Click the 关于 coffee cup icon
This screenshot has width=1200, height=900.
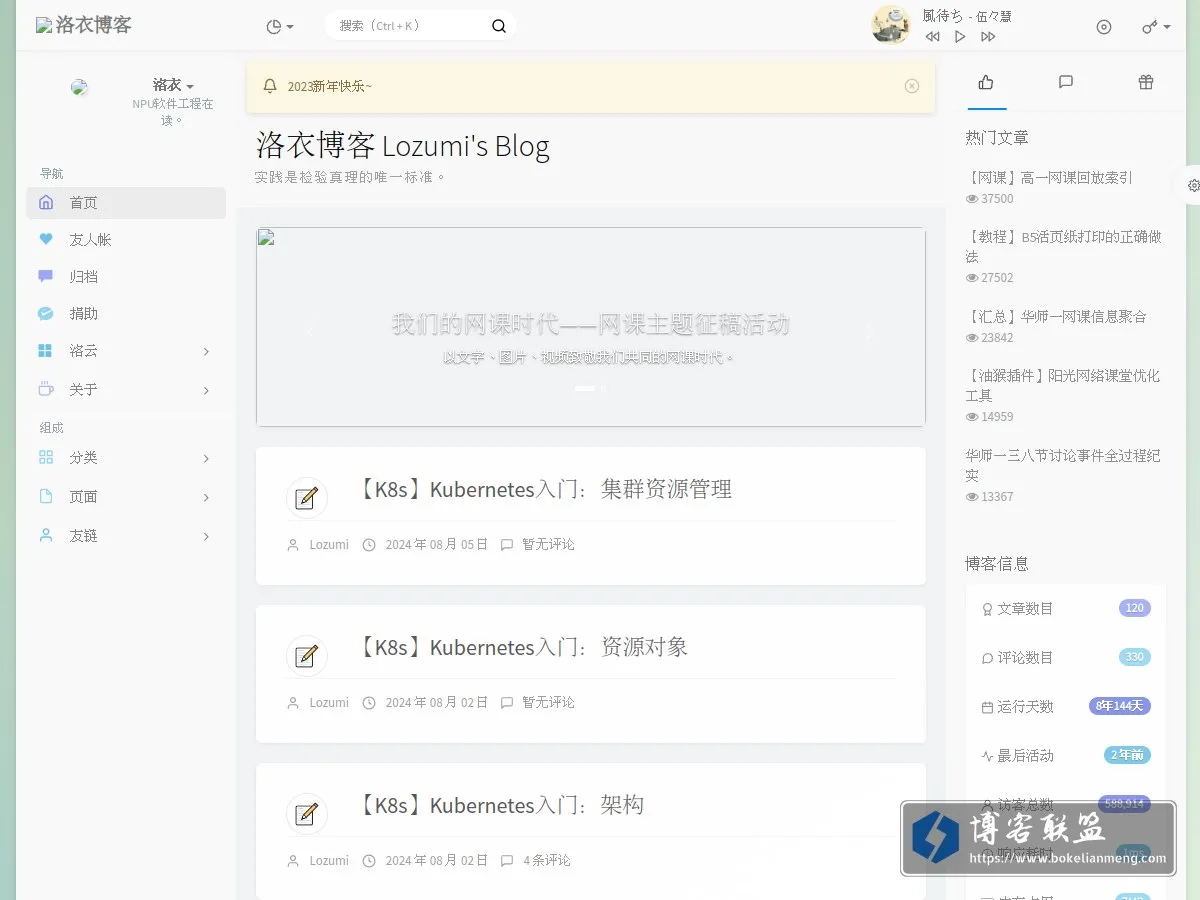tap(45, 389)
